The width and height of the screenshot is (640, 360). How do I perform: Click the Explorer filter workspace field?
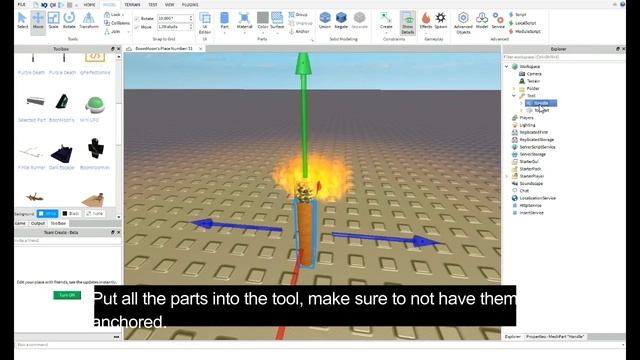[563, 58]
